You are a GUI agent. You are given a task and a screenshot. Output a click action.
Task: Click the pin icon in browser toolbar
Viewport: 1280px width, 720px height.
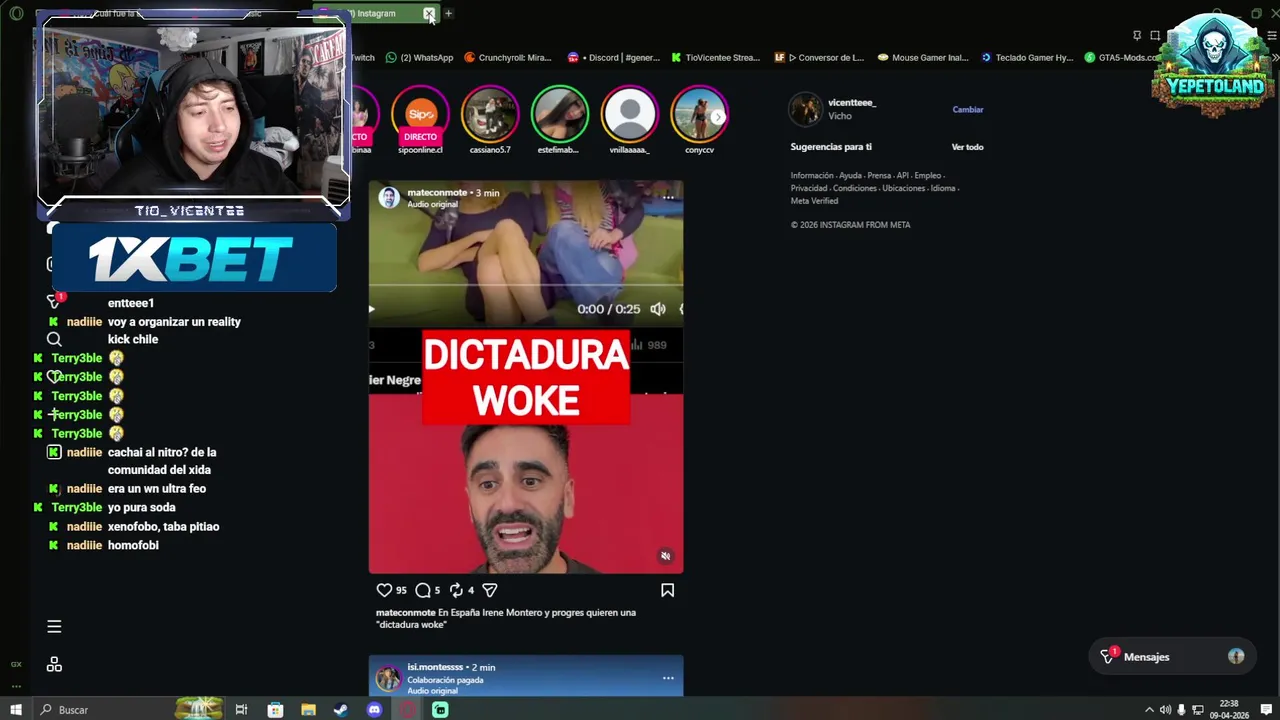coord(1137,35)
